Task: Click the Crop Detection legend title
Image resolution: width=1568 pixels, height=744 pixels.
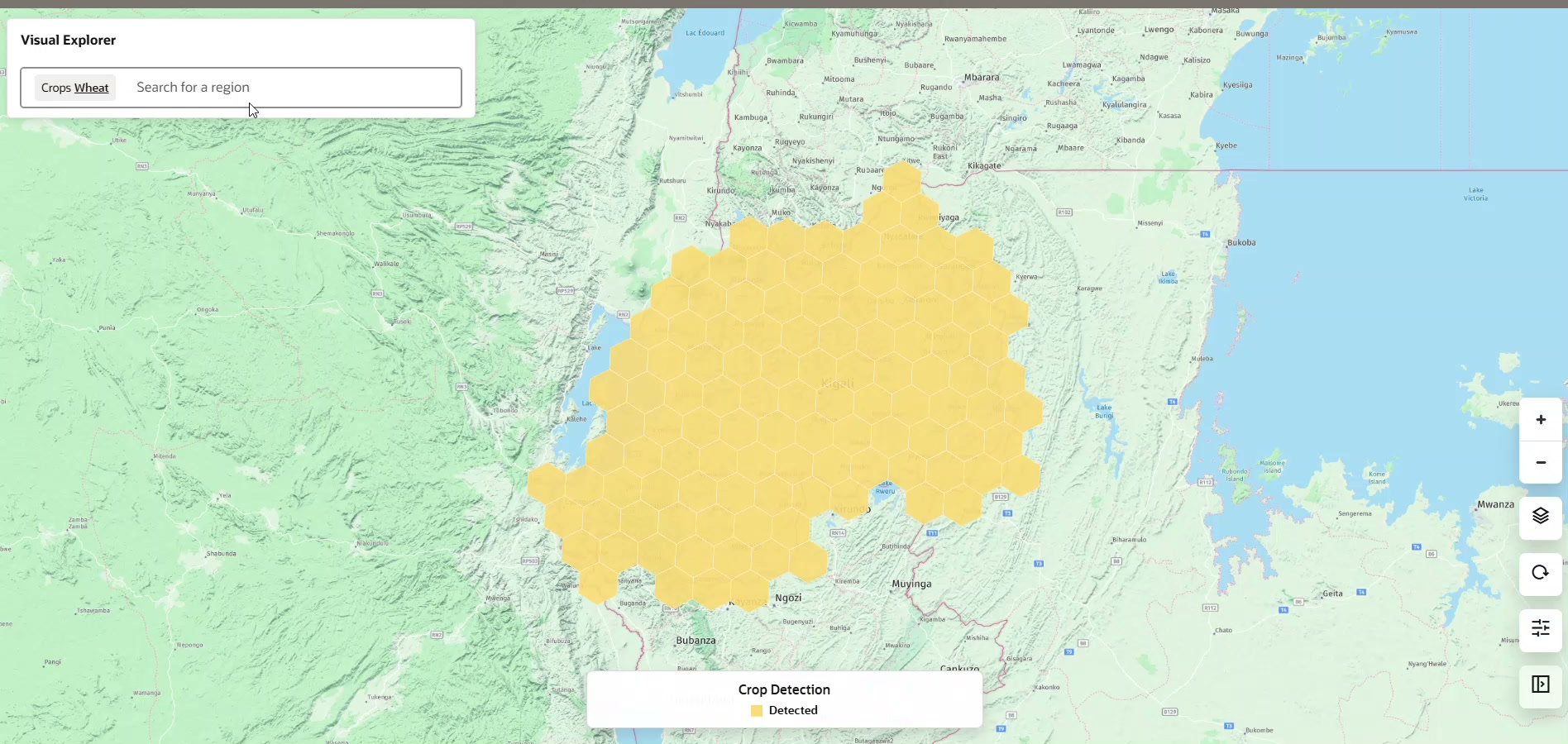Action: (784, 689)
